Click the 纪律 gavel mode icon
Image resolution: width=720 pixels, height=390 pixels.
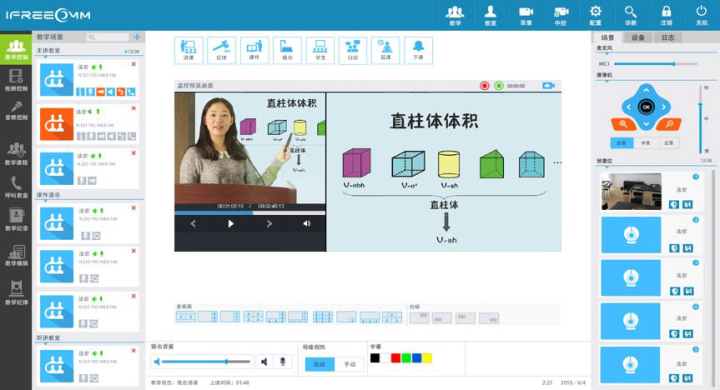tap(221, 50)
